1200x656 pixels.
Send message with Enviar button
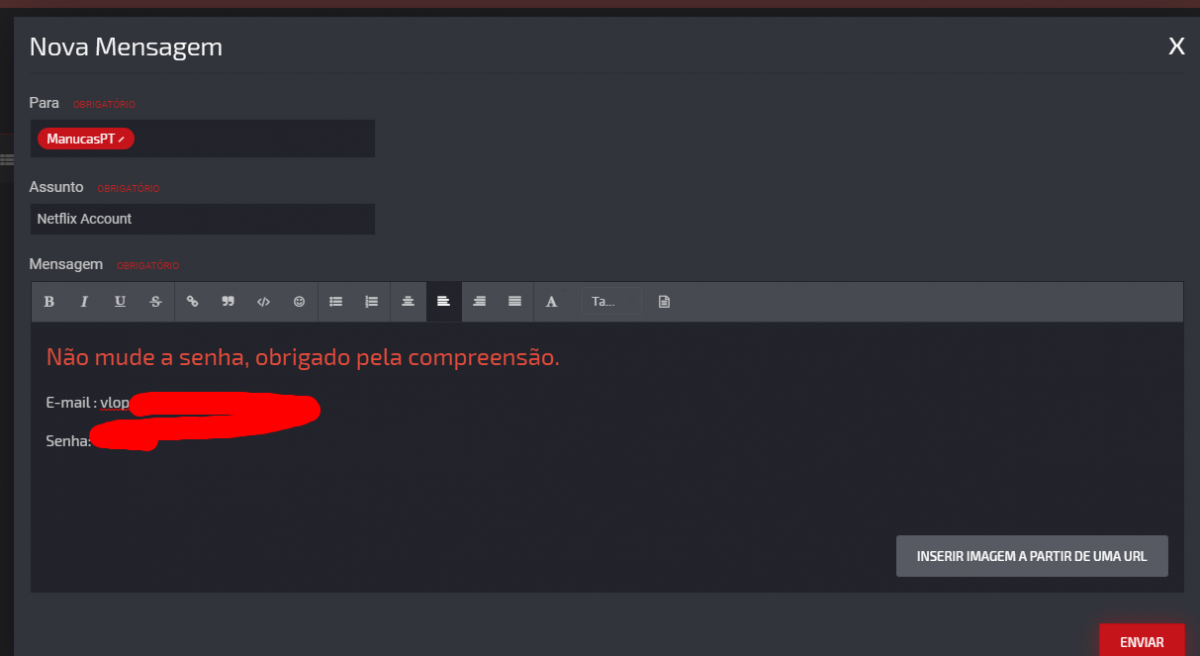pos(1142,641)
